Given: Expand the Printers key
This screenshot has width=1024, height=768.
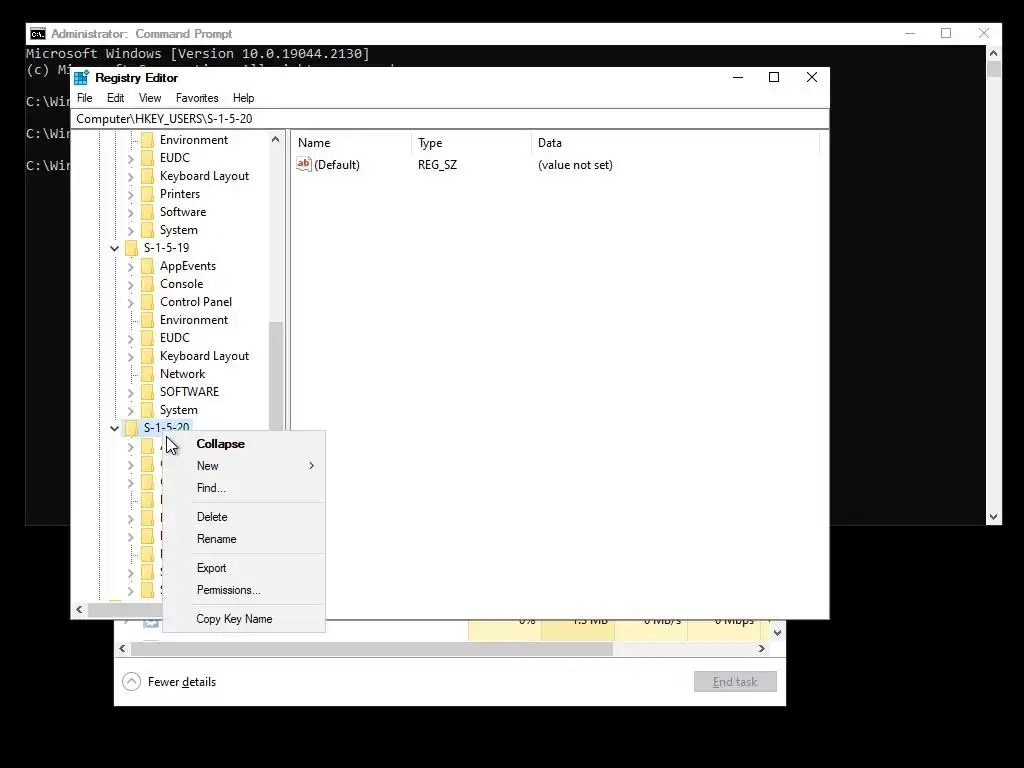Looking at the screenshot, I should click(x=131, y=195).
